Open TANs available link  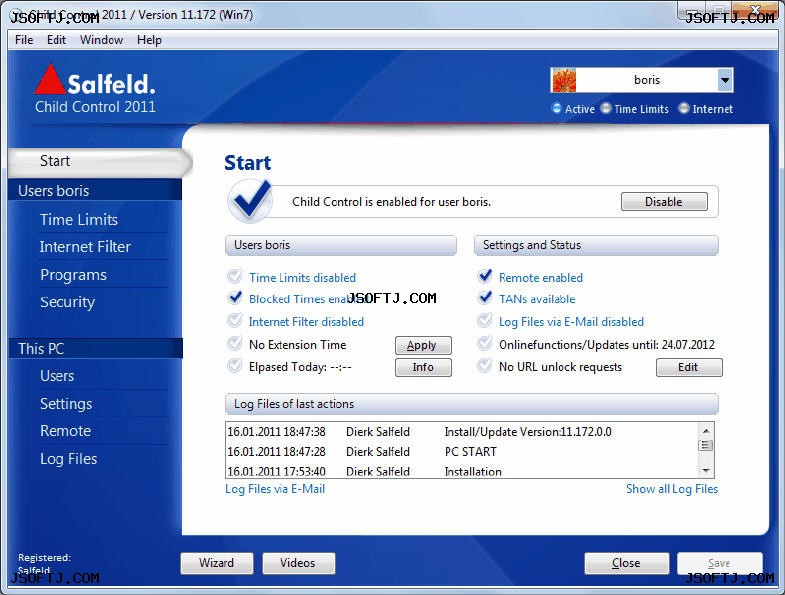click(x=537, y=299)
